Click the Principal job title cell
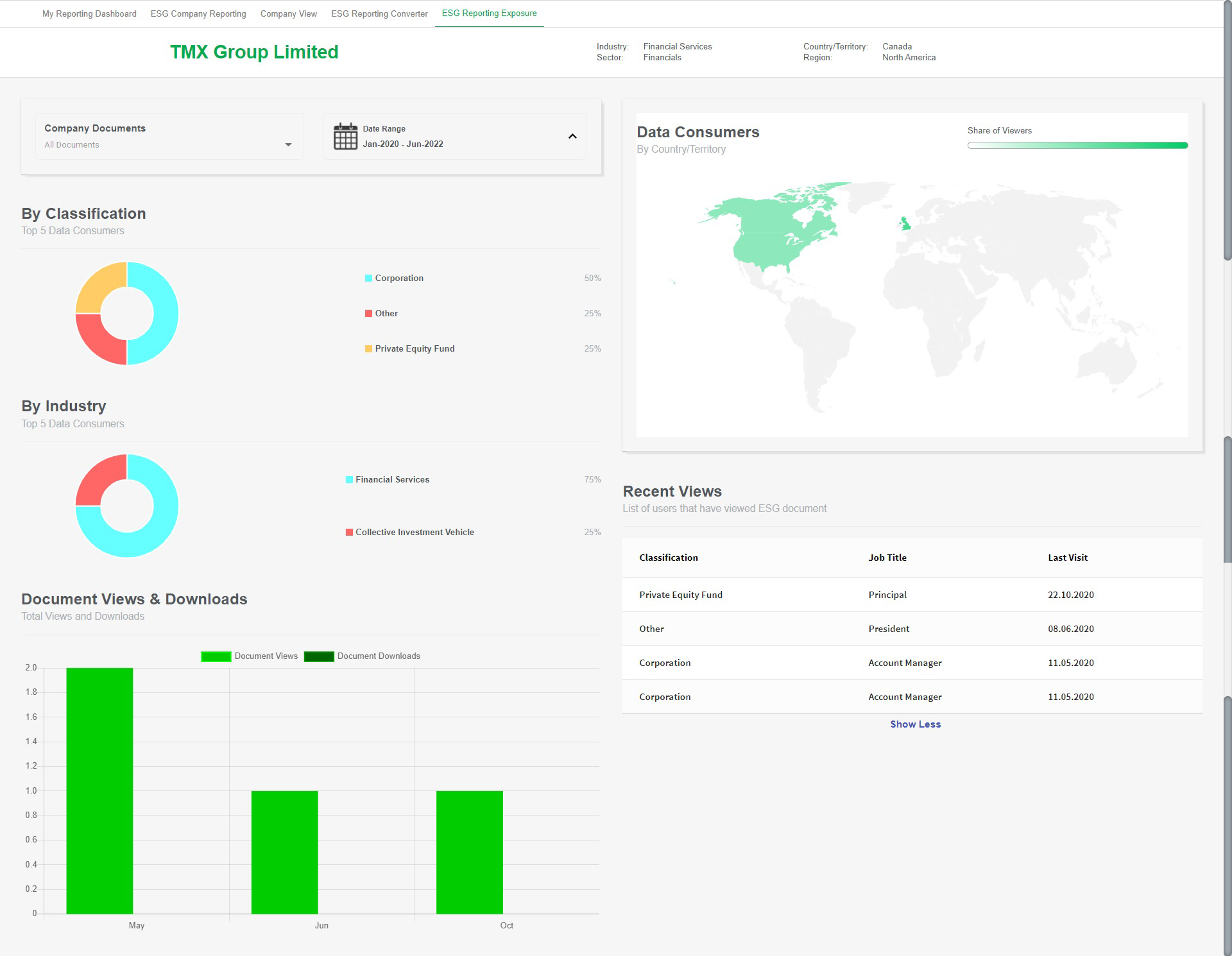 pos(887,595)
